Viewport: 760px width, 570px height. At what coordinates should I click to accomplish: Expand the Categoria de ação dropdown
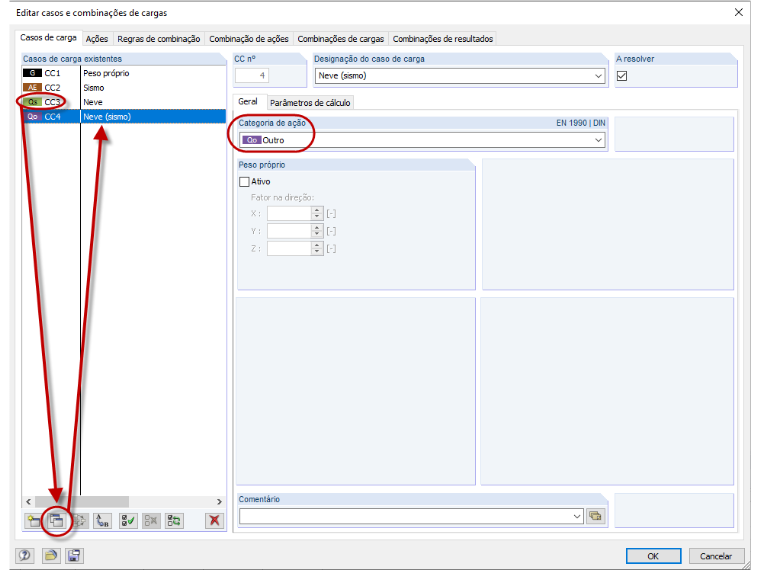(x=598, y=140)
